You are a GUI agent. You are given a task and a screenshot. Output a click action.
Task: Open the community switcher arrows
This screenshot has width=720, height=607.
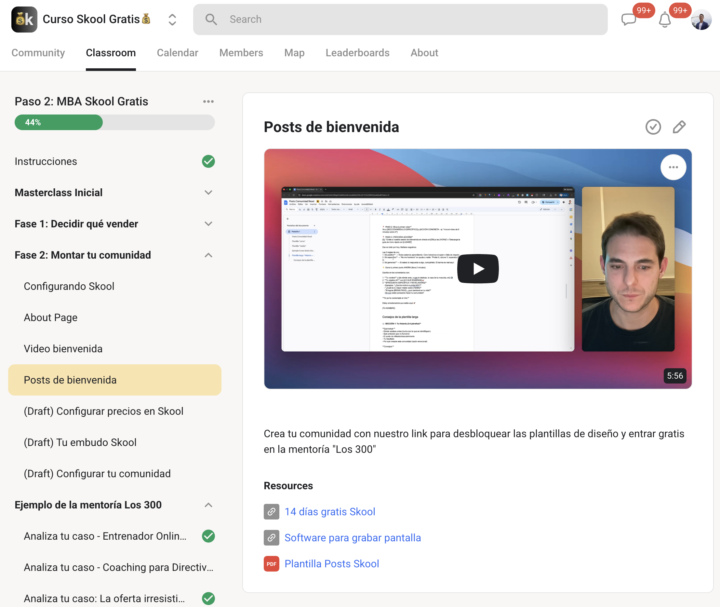(172, 20)
